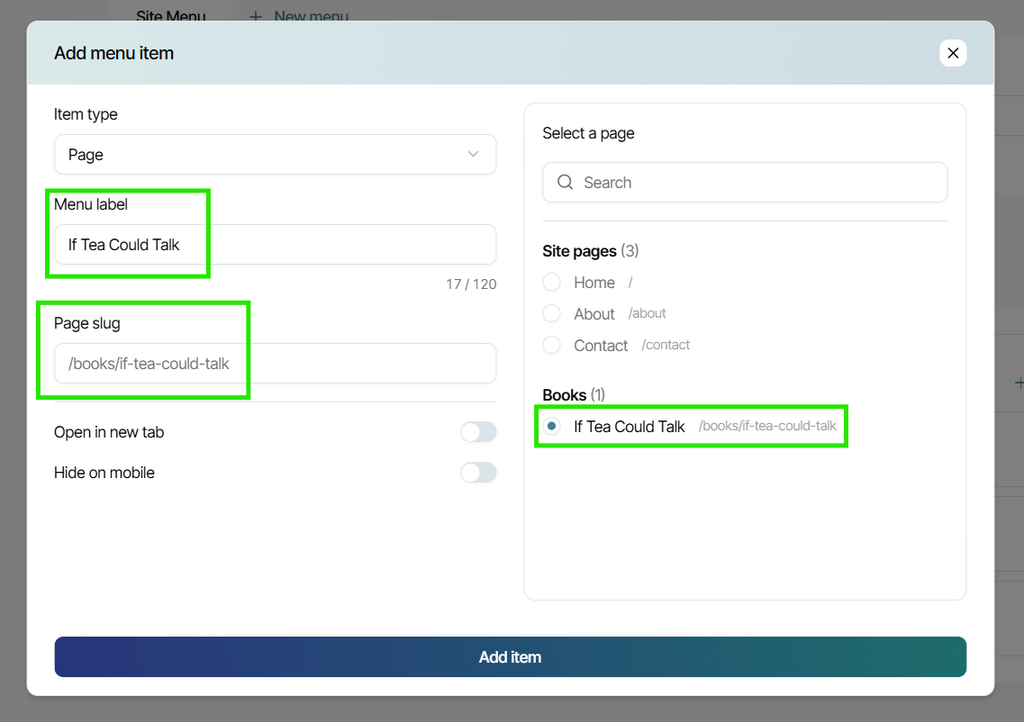Click the Add item button
The width and height of the screenshot is (1024, 722).
point(510,657)
